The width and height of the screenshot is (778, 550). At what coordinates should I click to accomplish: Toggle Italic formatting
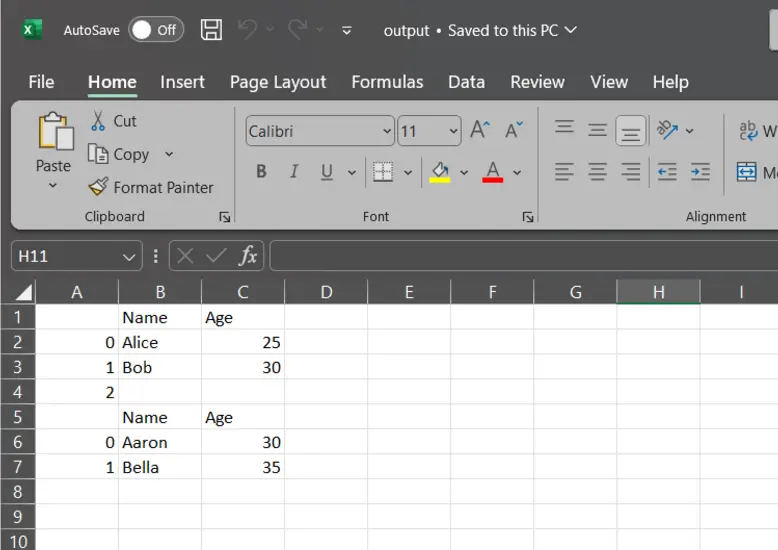coord(294,172)
